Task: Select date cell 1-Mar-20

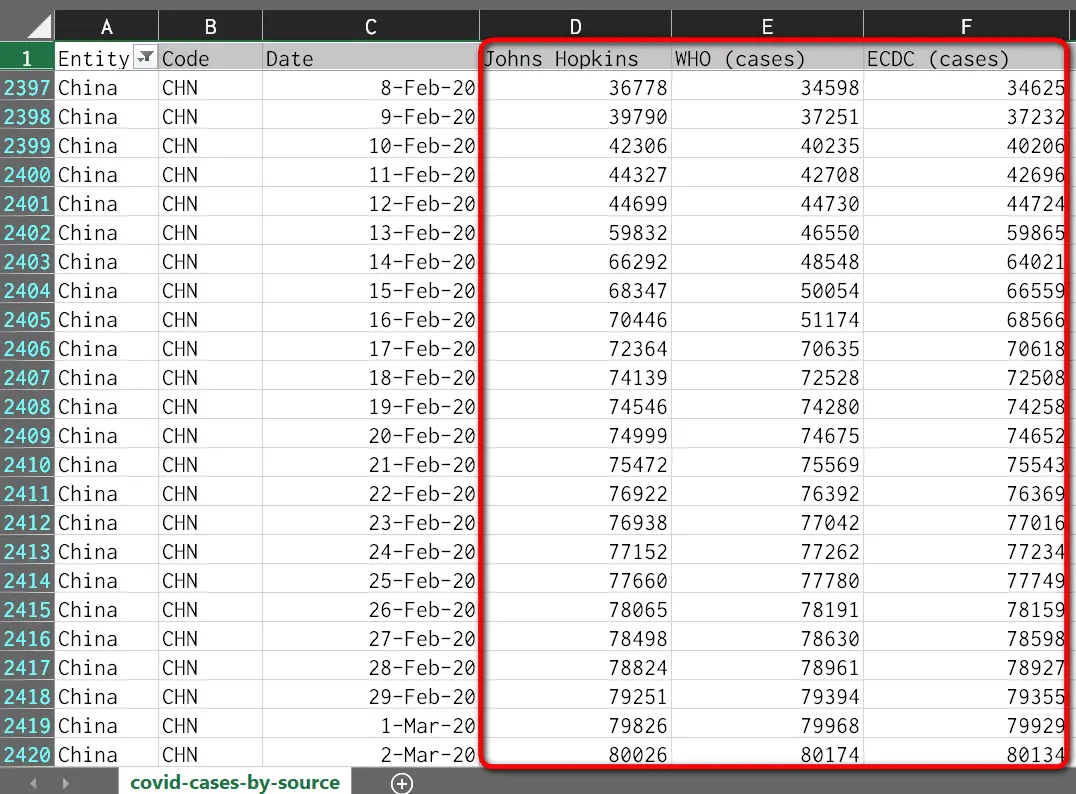Action: pyautogui.click(x=371, y=725)
